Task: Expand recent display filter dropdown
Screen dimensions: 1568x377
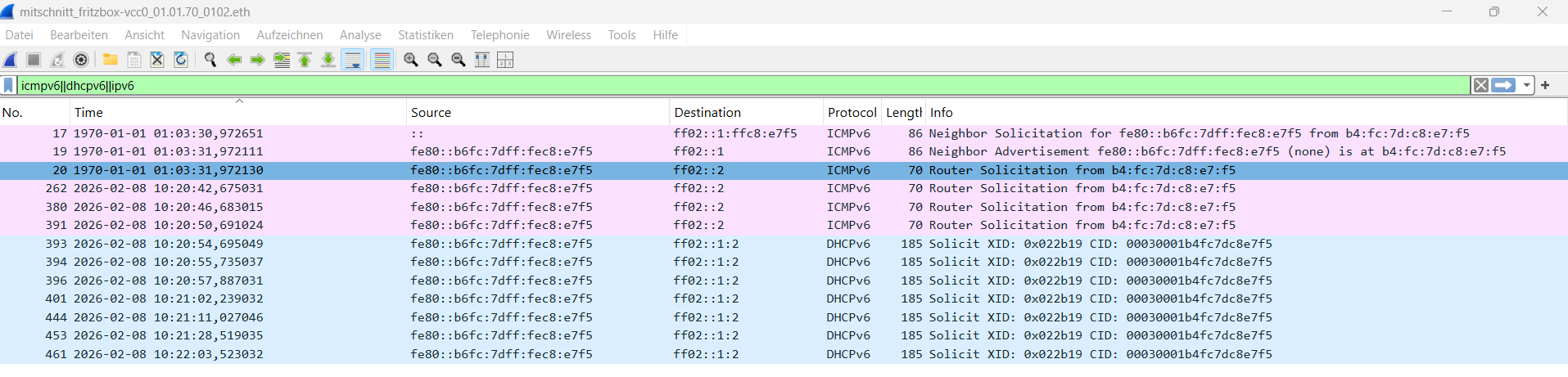Action: [x=1526, y=85]
